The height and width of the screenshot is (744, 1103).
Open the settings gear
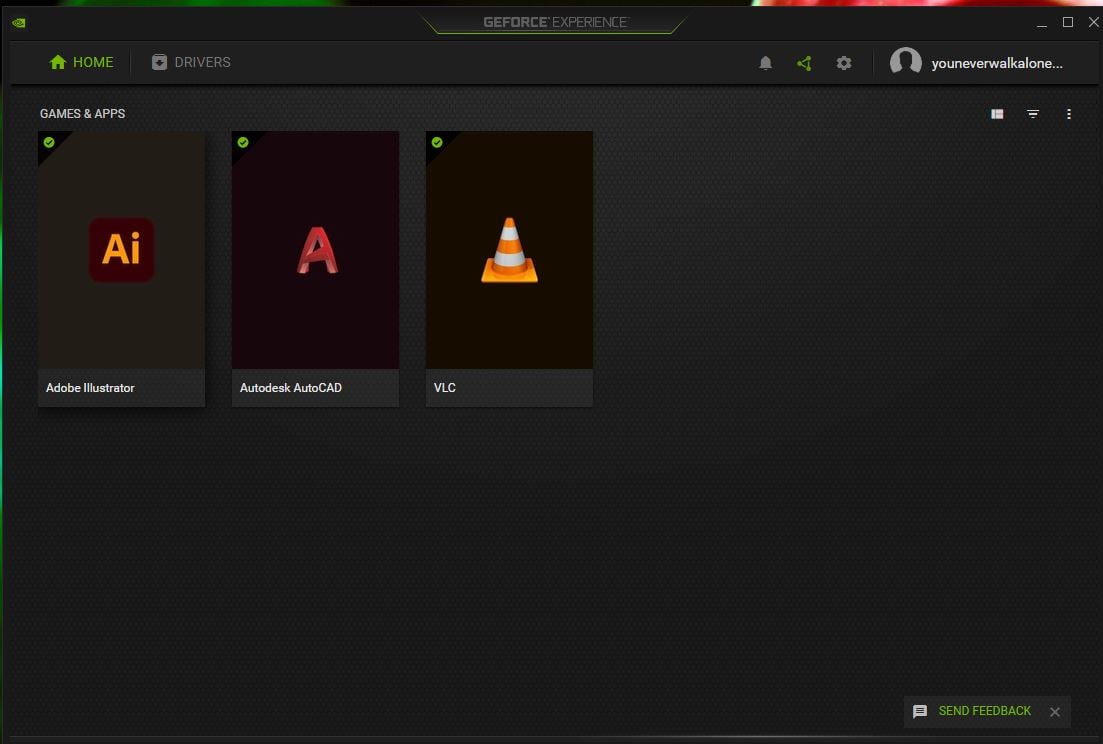(843, 63)
